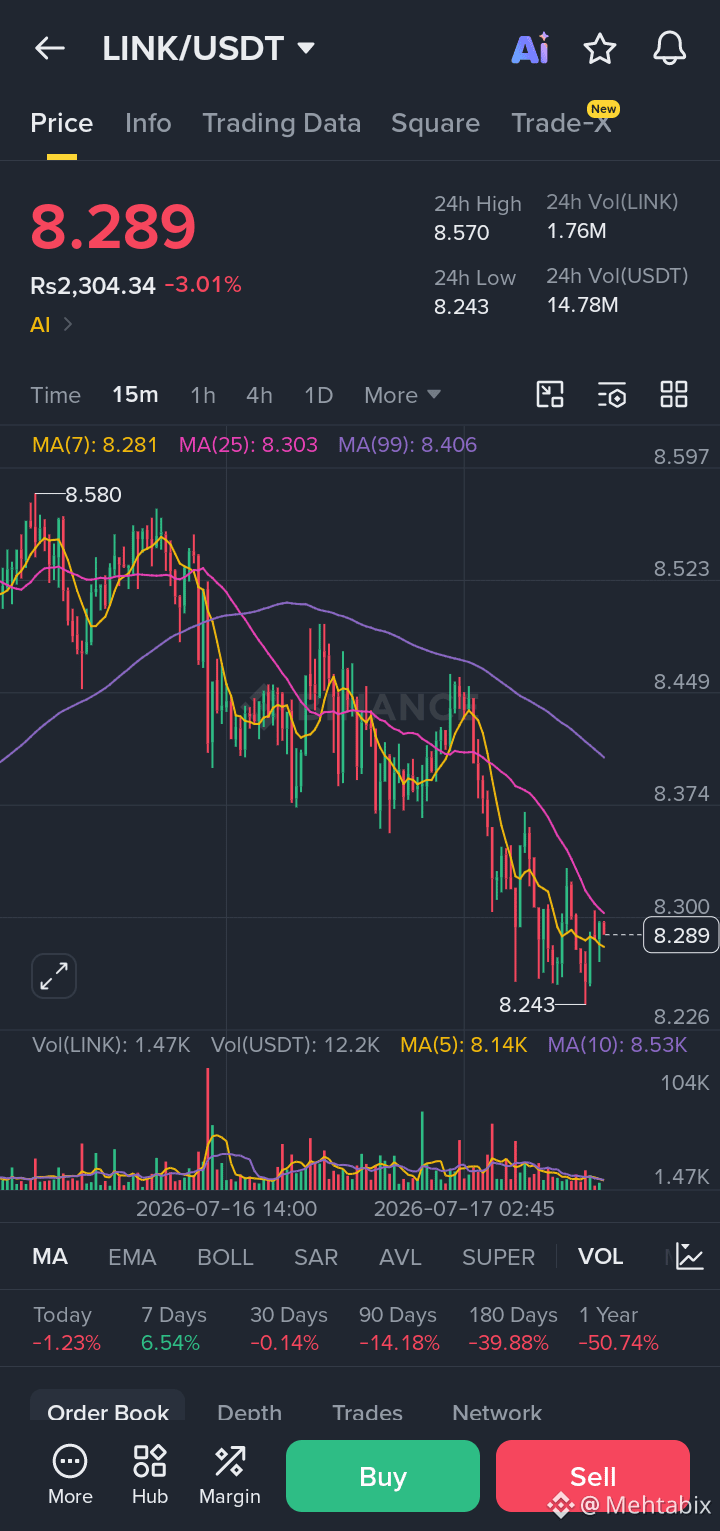Open price alert bell icon
The image size is (720, 1531).
point(669,48)
